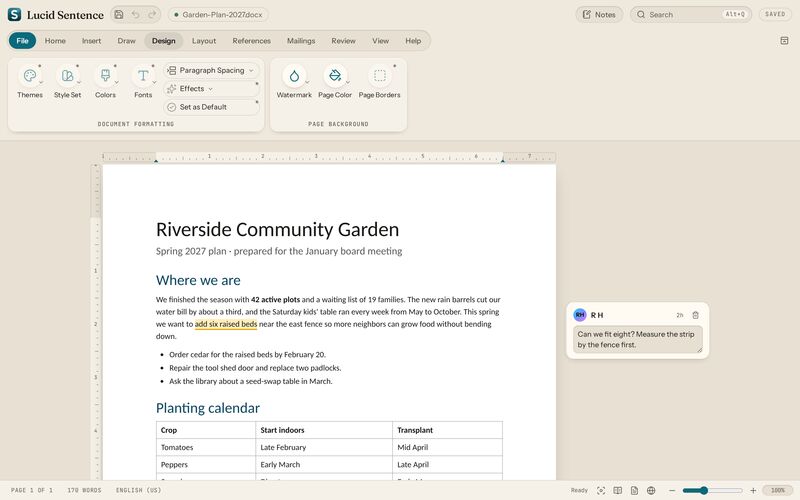Click Set as Default

pyautogui.click(x=211, y=107)
